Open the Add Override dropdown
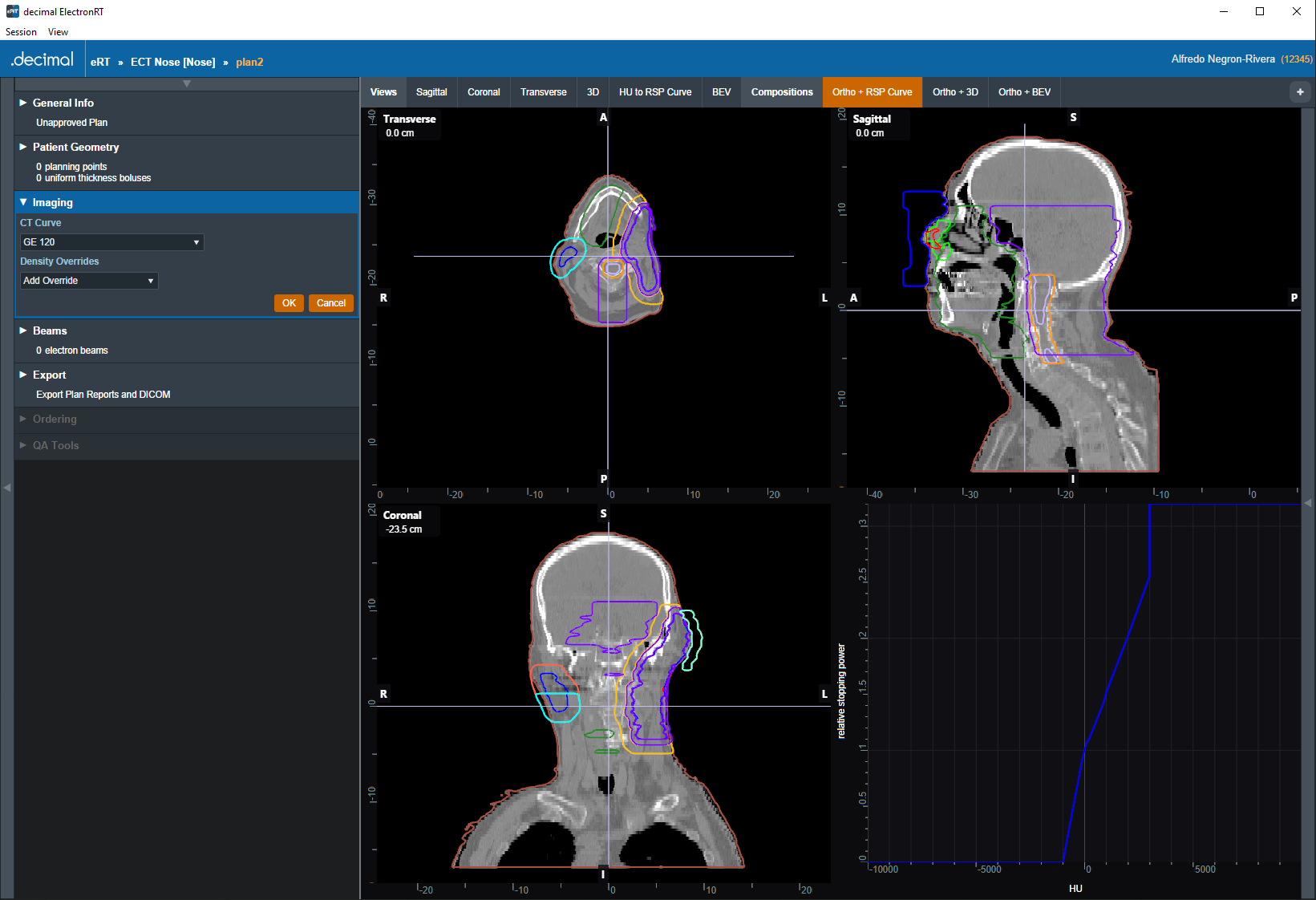 tap(88, 281)
